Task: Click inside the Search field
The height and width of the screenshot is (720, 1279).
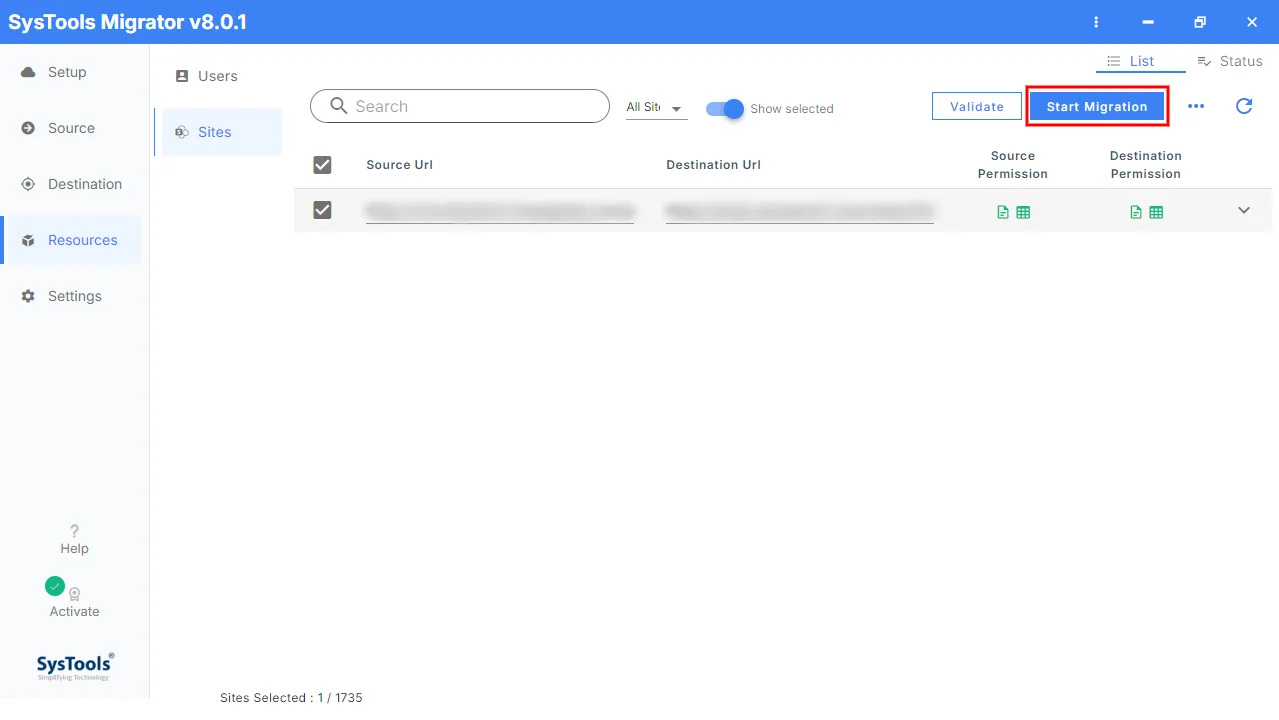Action: [459, 106]
